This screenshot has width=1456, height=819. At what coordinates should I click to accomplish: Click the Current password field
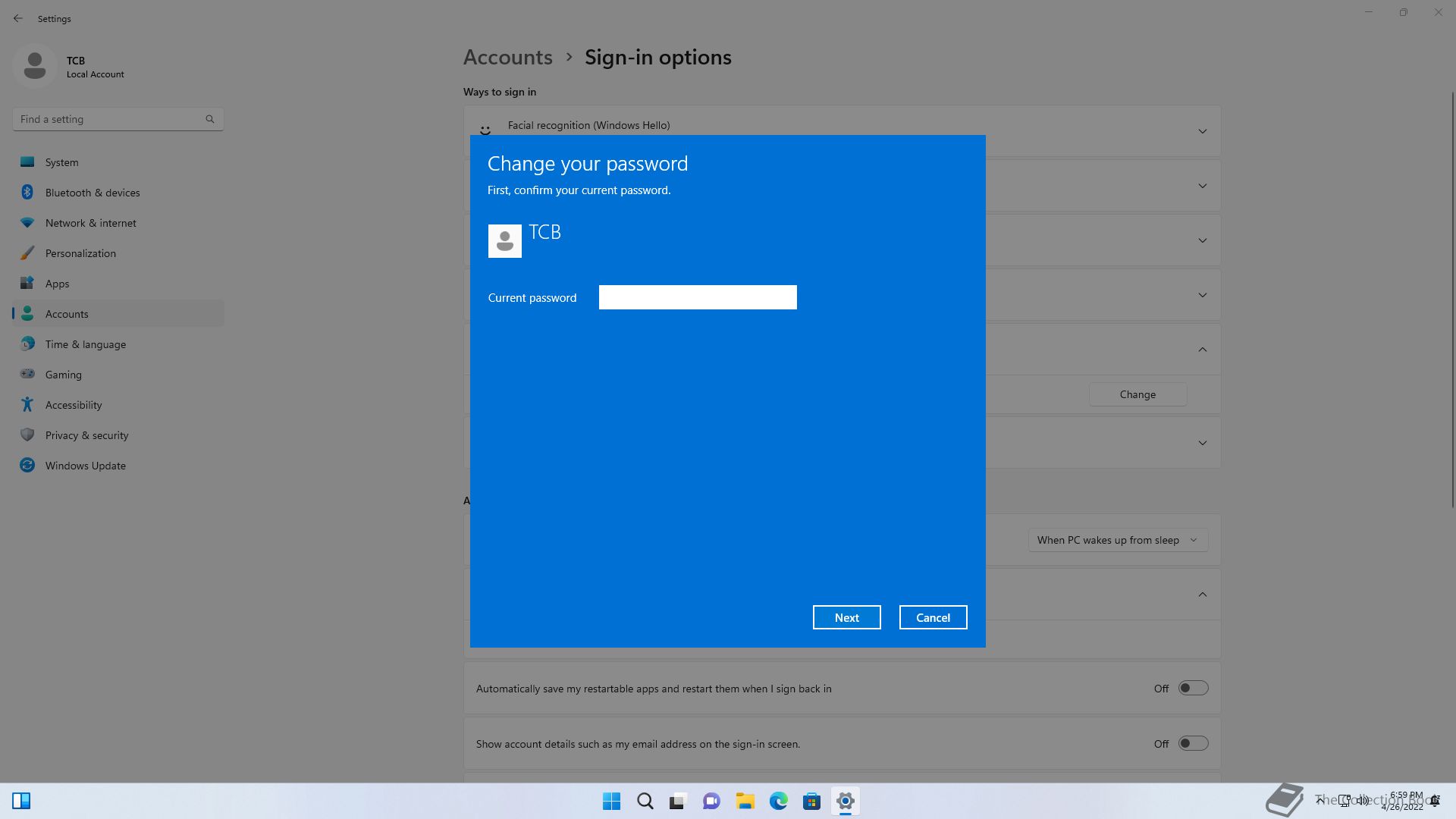698,297
